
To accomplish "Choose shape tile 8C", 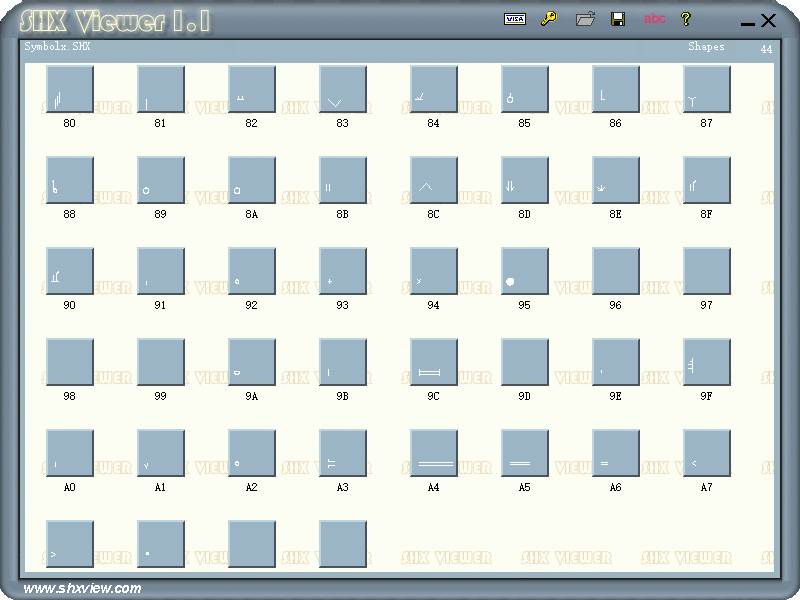I will (x=434, y=181).
